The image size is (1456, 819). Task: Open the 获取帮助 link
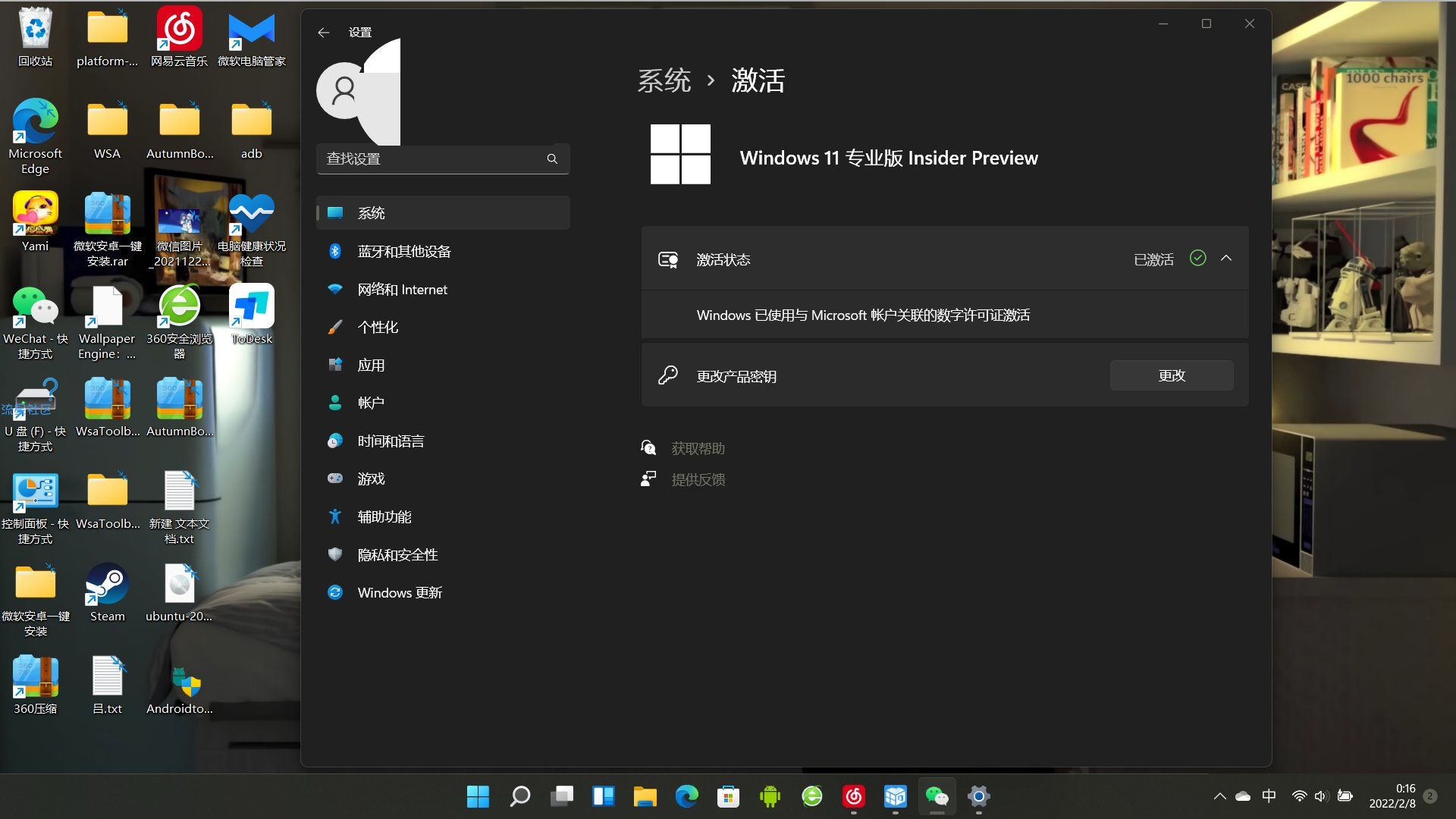(x=698, y=448)
